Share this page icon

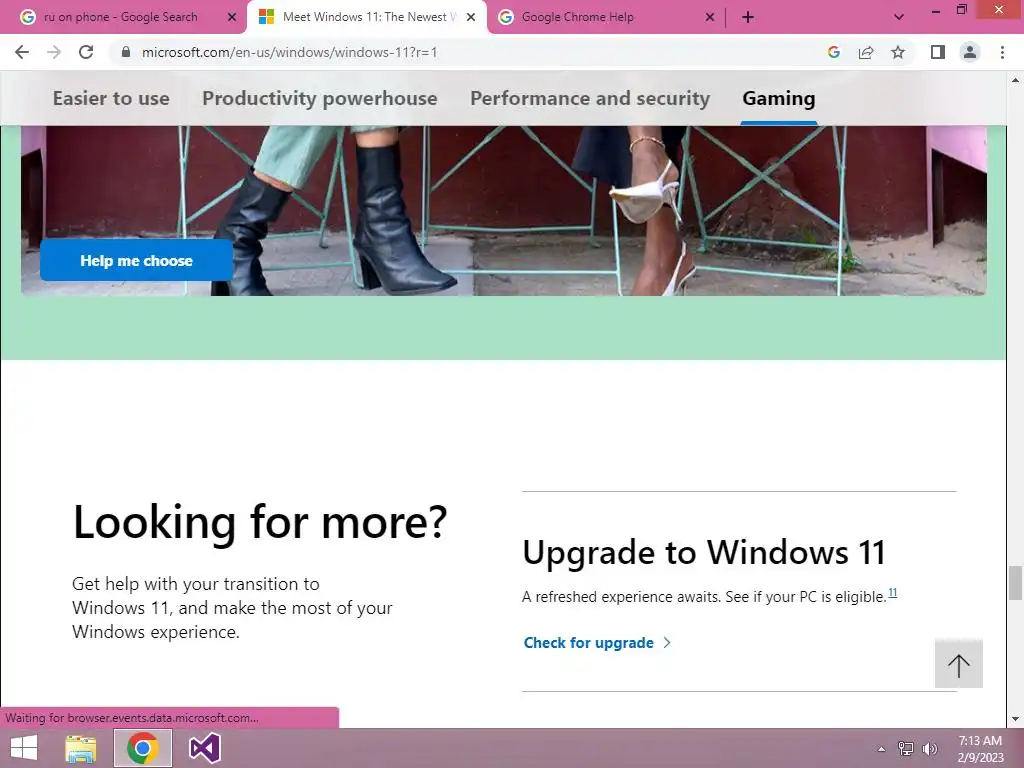pyautogui.click(x=866, y=52)
